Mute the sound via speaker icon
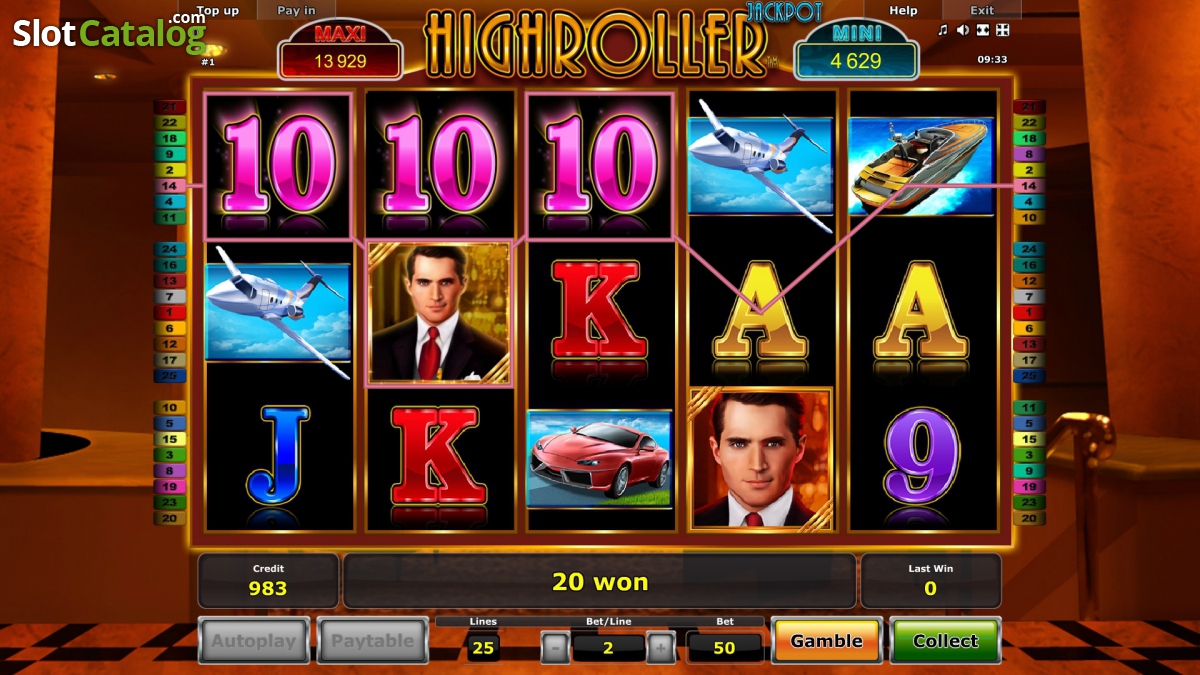1200x675 pixels. click(962, 30)
